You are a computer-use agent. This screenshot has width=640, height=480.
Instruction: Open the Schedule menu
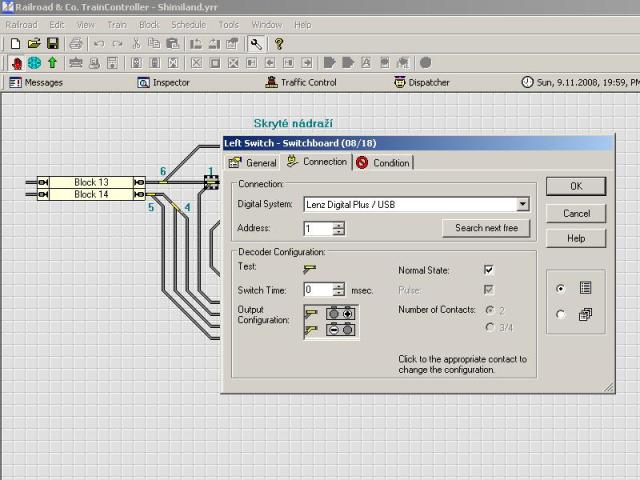click(x=189, y=25)
